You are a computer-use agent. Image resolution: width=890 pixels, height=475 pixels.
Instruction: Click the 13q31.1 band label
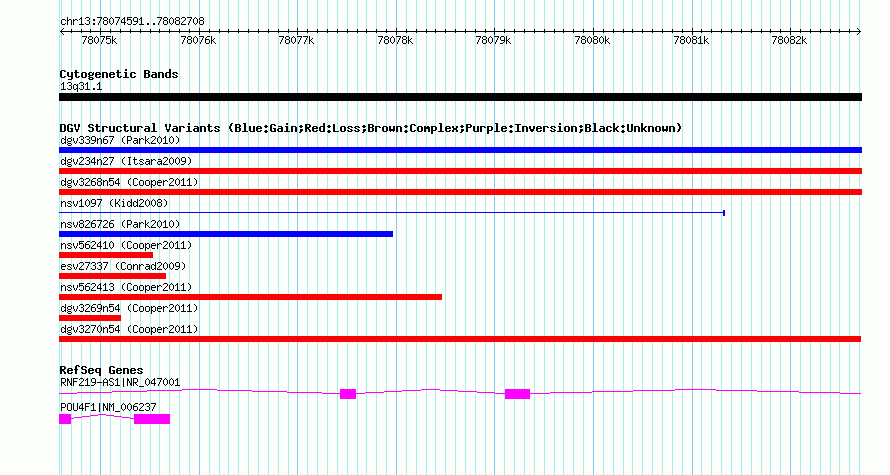click(81, 86)
